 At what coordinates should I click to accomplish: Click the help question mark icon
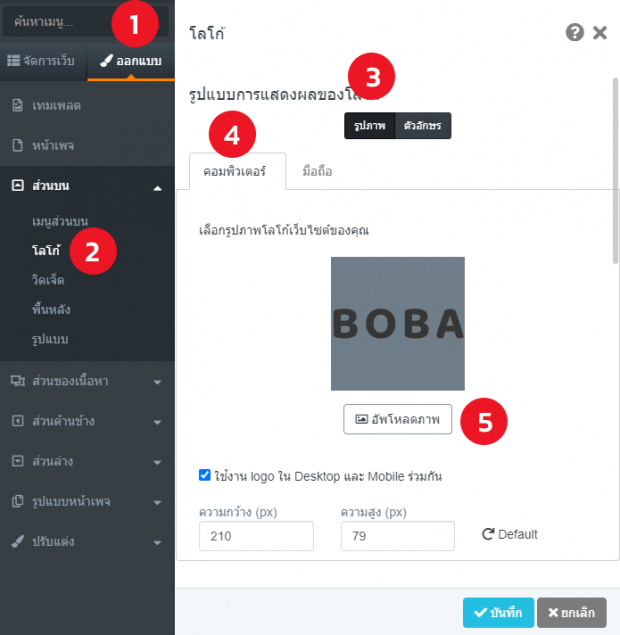click(574, 33)
